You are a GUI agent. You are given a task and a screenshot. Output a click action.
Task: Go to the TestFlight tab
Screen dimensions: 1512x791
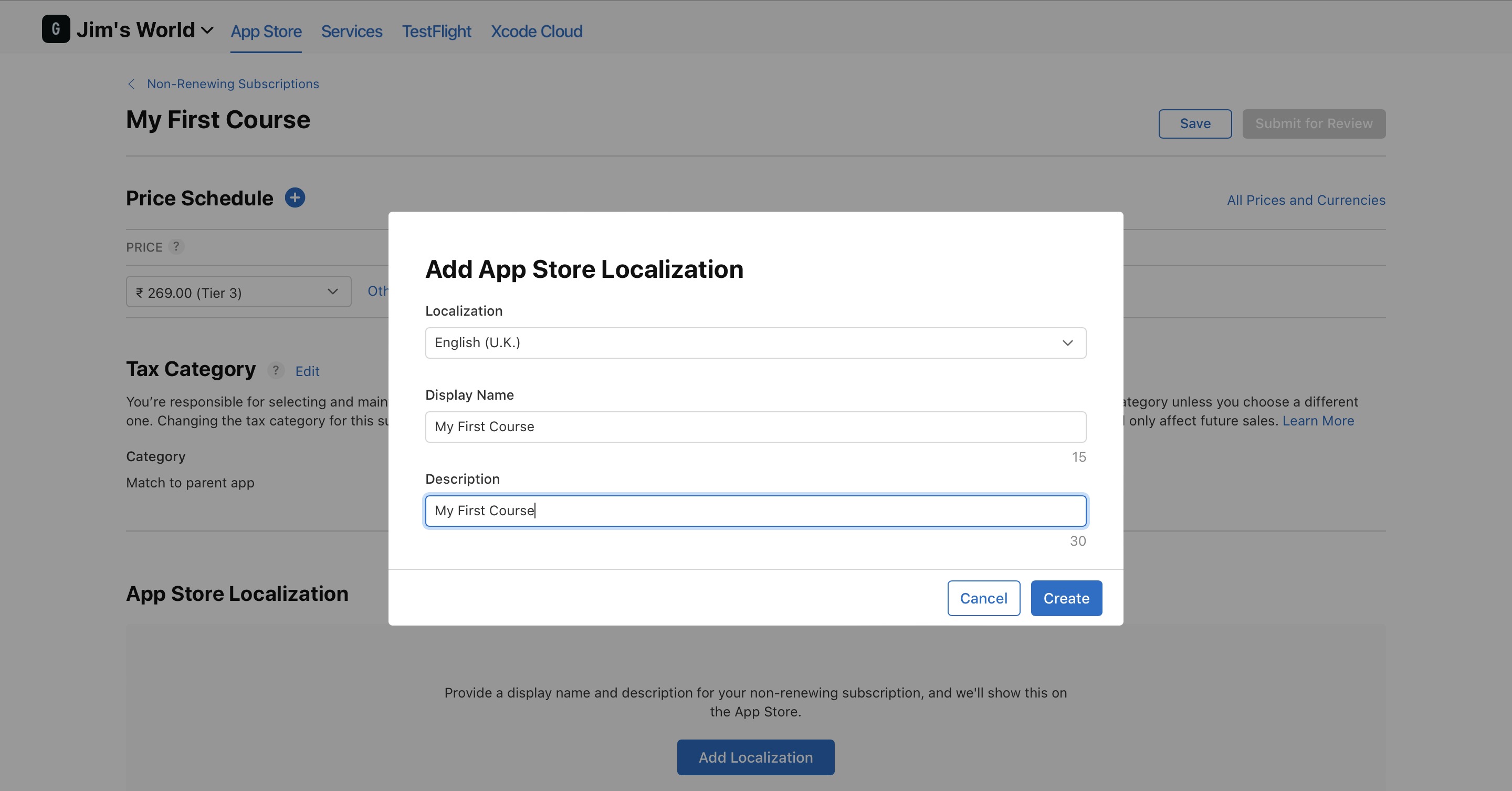pos(436,31)
